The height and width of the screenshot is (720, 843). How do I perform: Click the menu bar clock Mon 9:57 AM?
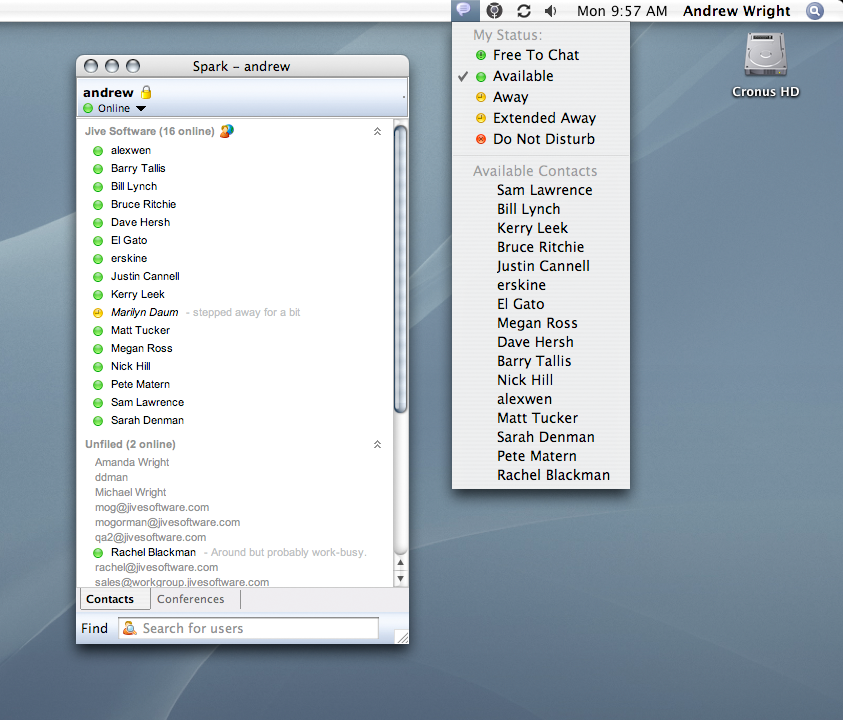point(622,11)
